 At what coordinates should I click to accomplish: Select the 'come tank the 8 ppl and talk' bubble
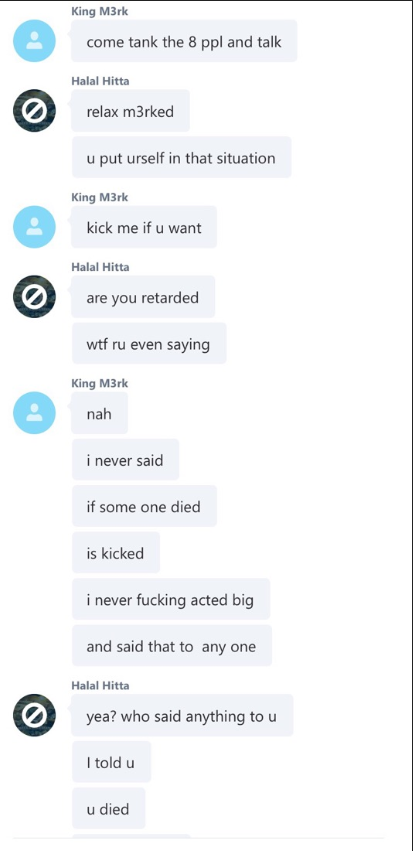tap(184, 41)
